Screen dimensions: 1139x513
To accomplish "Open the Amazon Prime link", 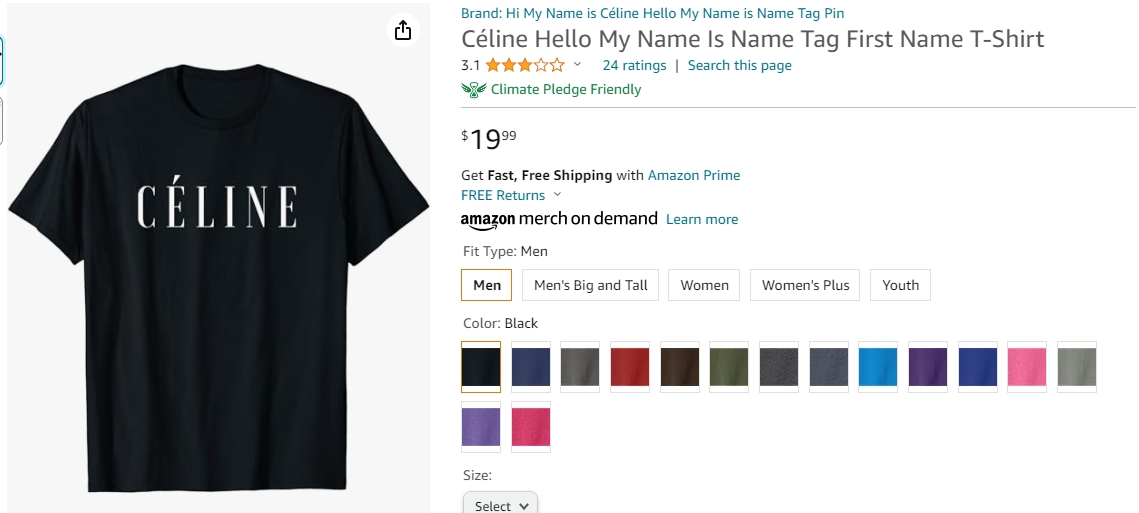I will pos(694,175).
